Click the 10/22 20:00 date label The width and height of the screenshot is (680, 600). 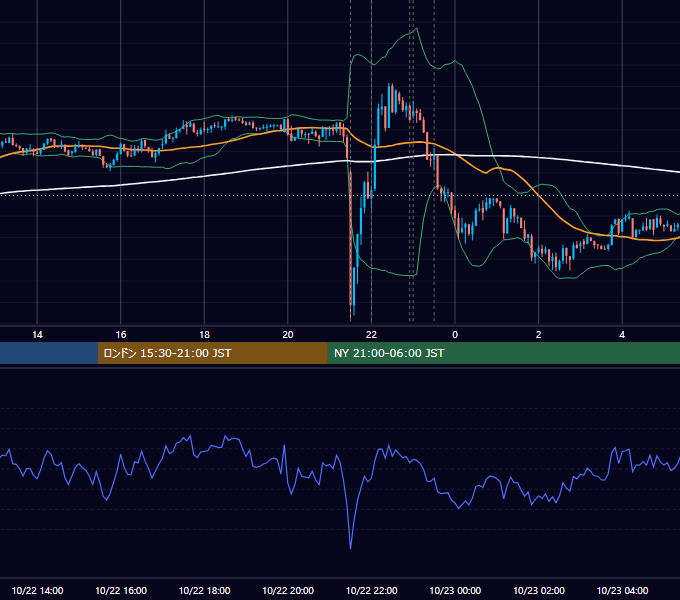coord(288,590)
